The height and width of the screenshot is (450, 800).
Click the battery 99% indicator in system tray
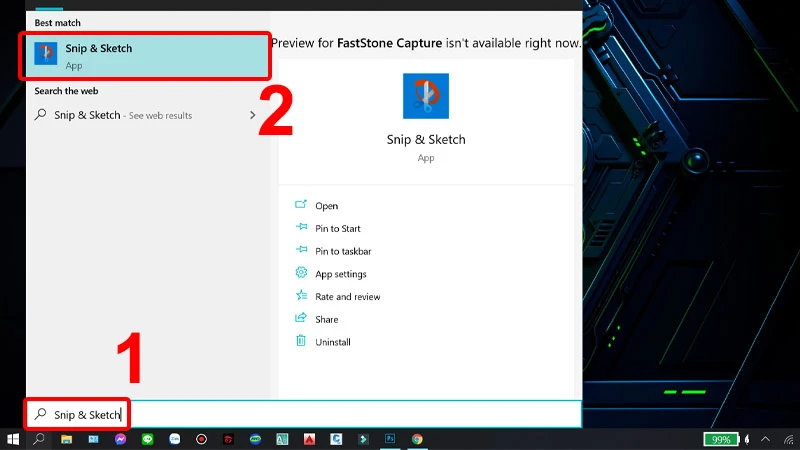tap(719, 439)
